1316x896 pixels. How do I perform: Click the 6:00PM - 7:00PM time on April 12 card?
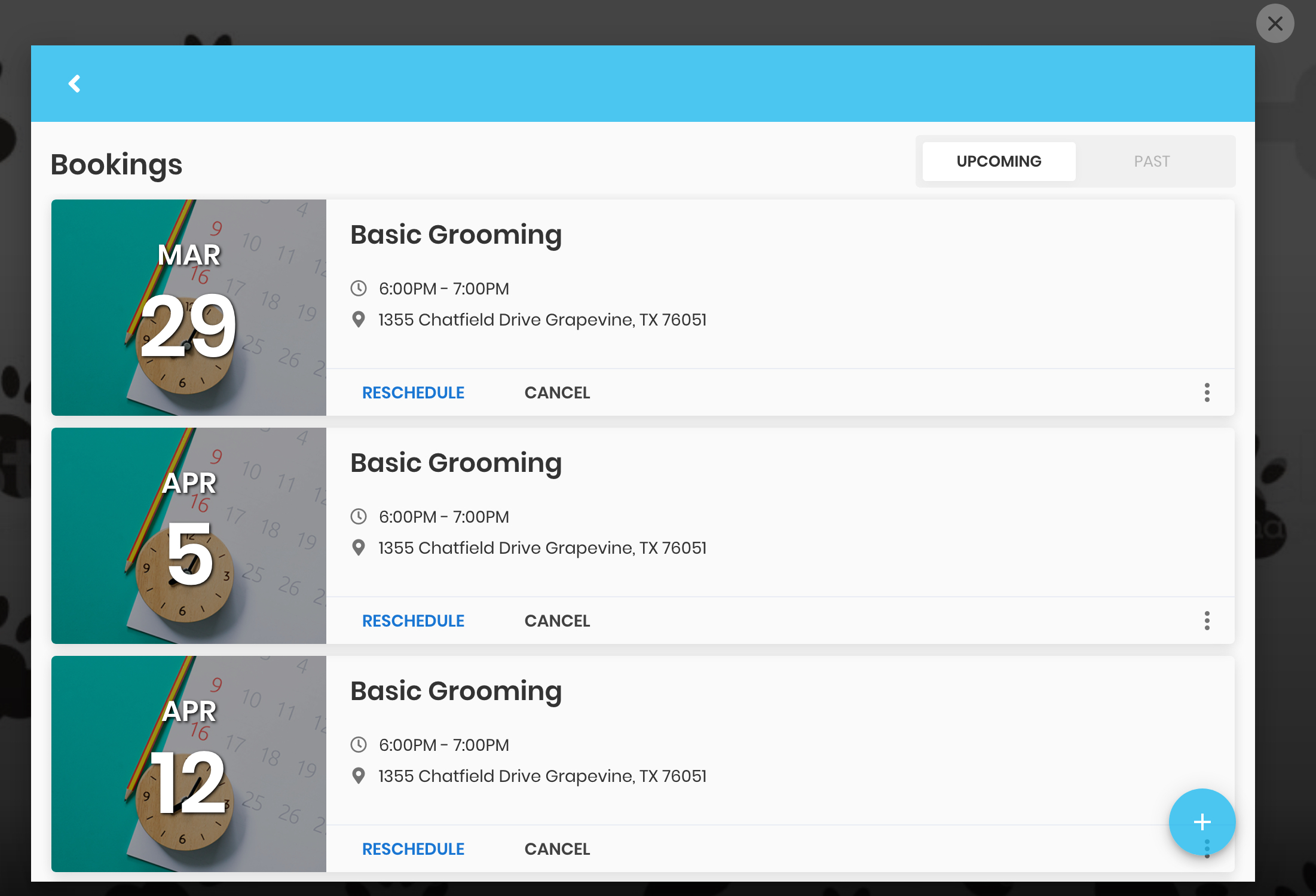click(444, 745)
